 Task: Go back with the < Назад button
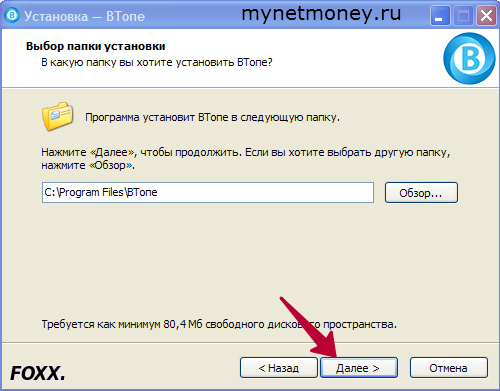click(279, 368)
